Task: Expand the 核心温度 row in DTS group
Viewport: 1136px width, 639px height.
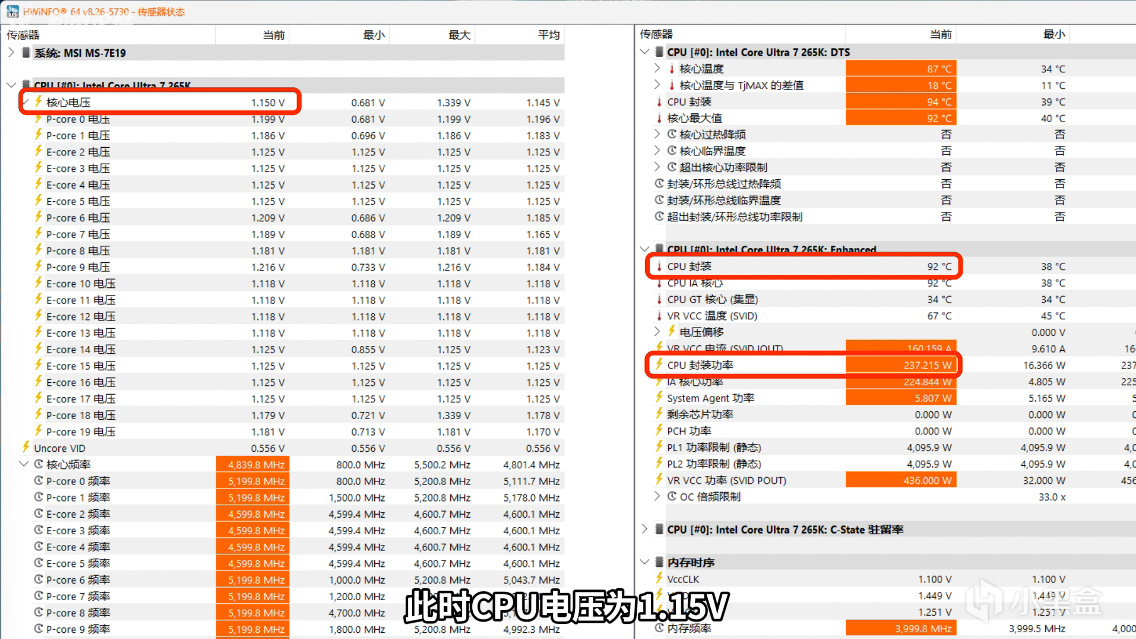Action: coord(657,69)
